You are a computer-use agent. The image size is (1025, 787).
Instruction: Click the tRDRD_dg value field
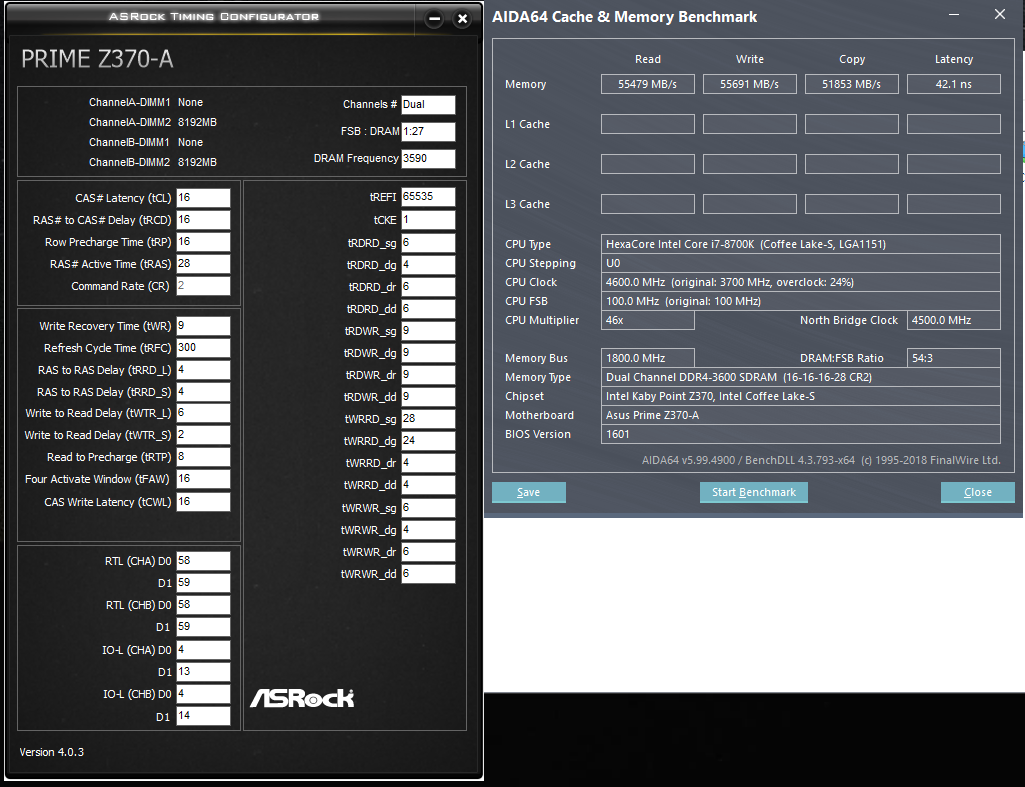[428, 265]
